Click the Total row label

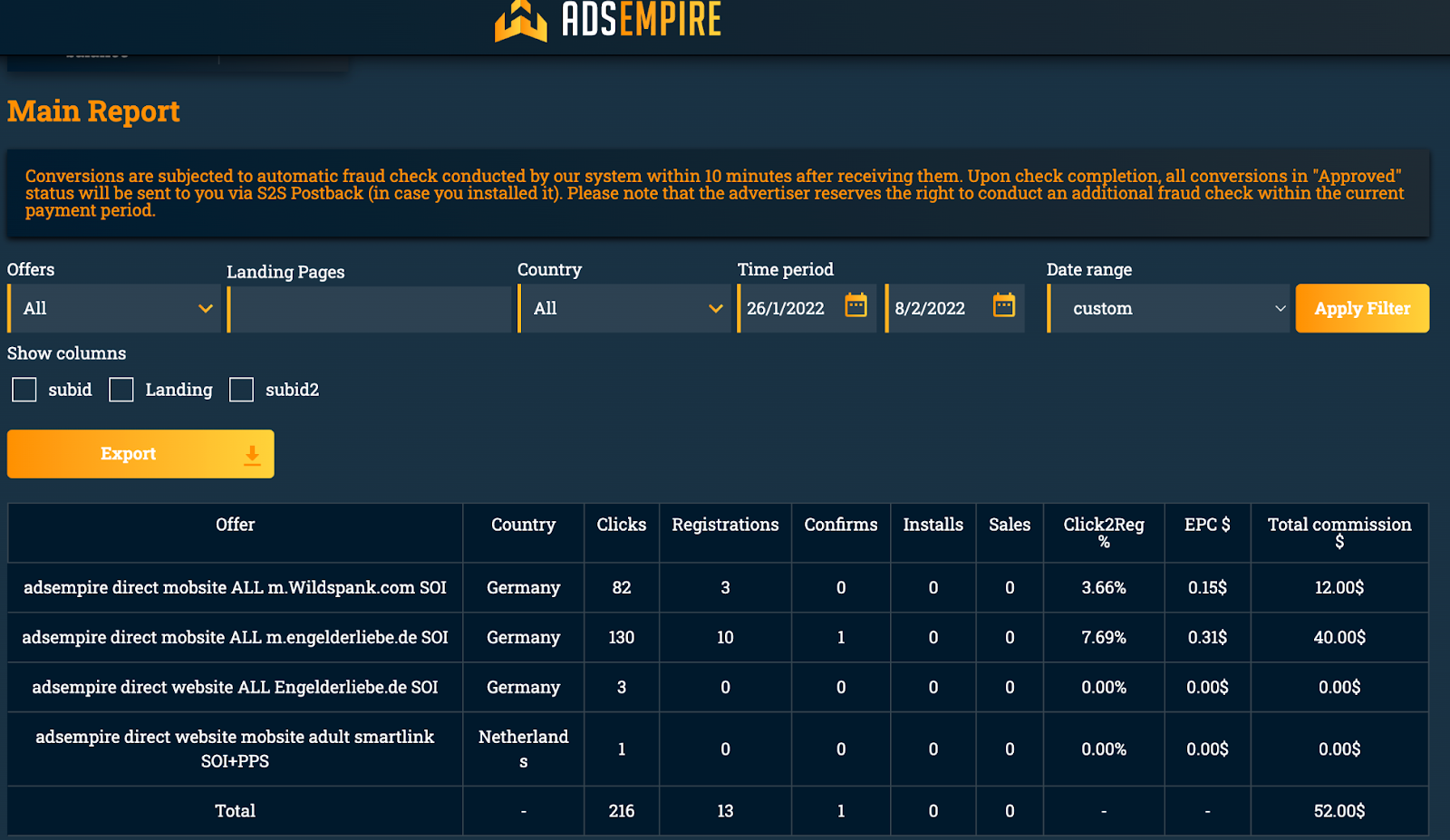point(236,811)
